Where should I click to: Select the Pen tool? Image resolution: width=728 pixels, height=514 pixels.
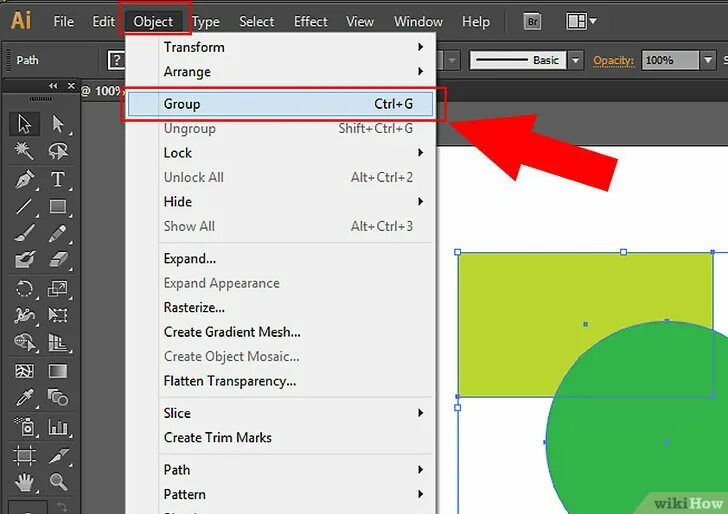pyautogui.click(x=24, y=179)
